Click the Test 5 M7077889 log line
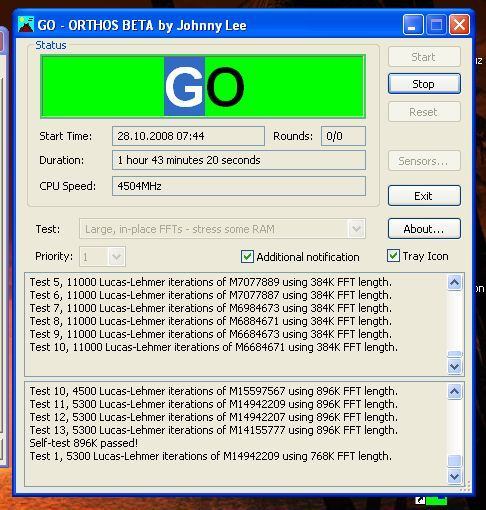 point(211,282)
